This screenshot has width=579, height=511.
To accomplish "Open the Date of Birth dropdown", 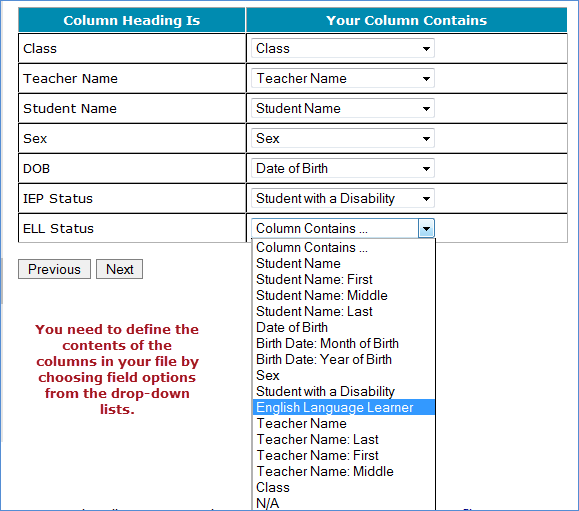I will (x=343, y=168).
